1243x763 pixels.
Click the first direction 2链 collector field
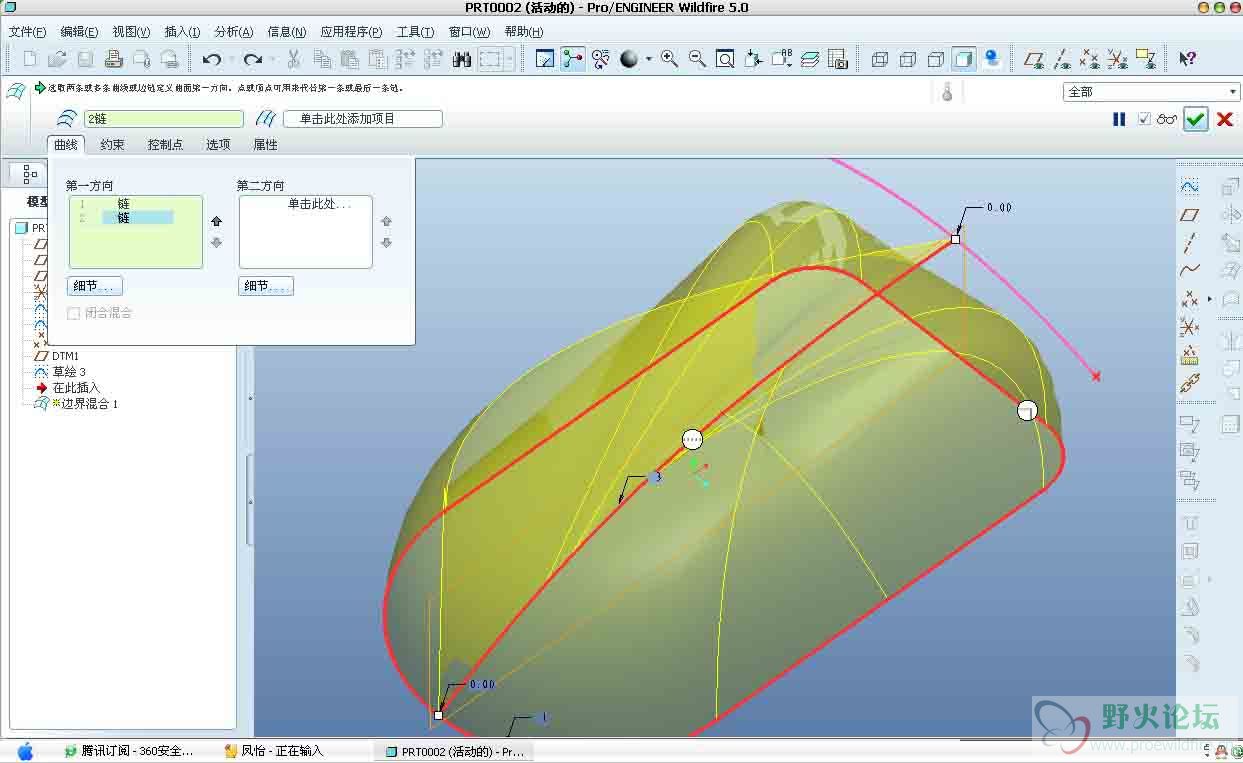click(163, 119)
